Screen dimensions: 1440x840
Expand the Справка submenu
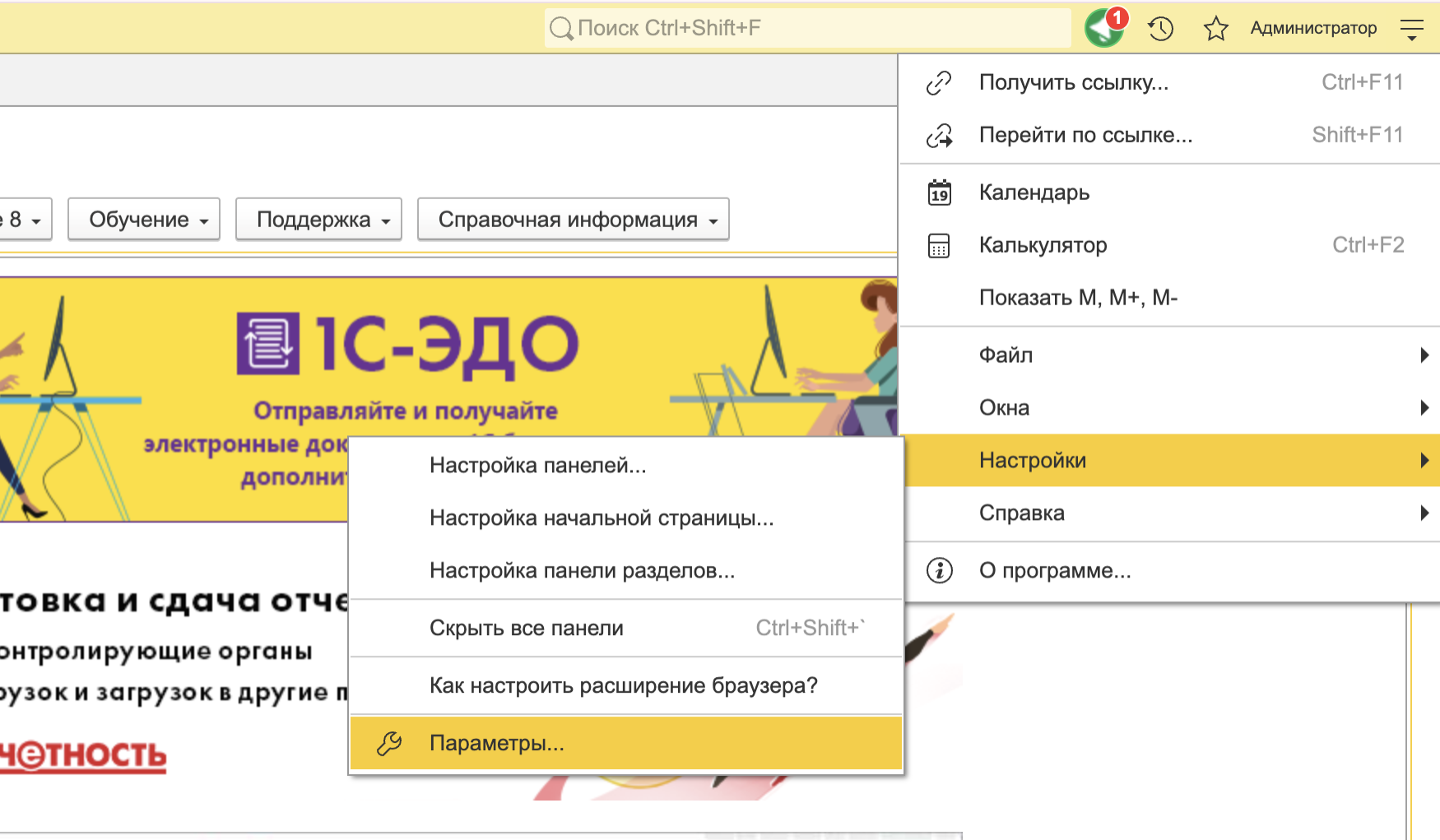1170,513
